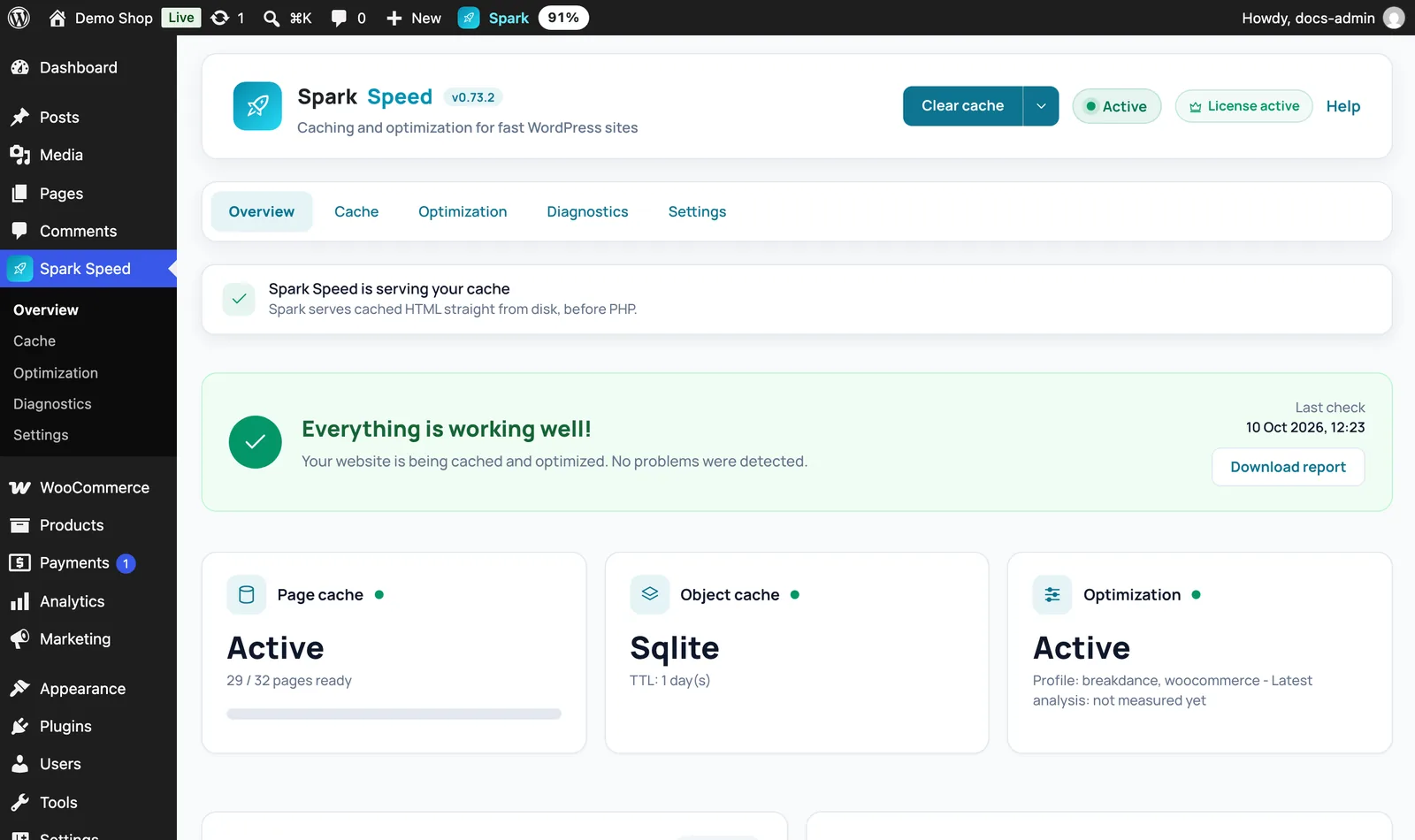Open the New content menu
The height and width of the screenshot is (840, 1415).
414,18
